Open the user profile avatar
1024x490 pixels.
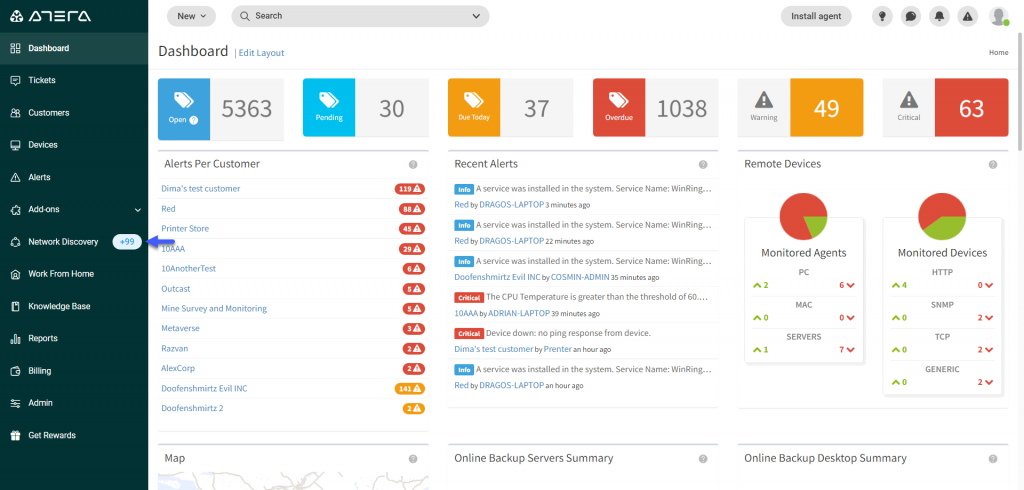click(x=997, y=16)
